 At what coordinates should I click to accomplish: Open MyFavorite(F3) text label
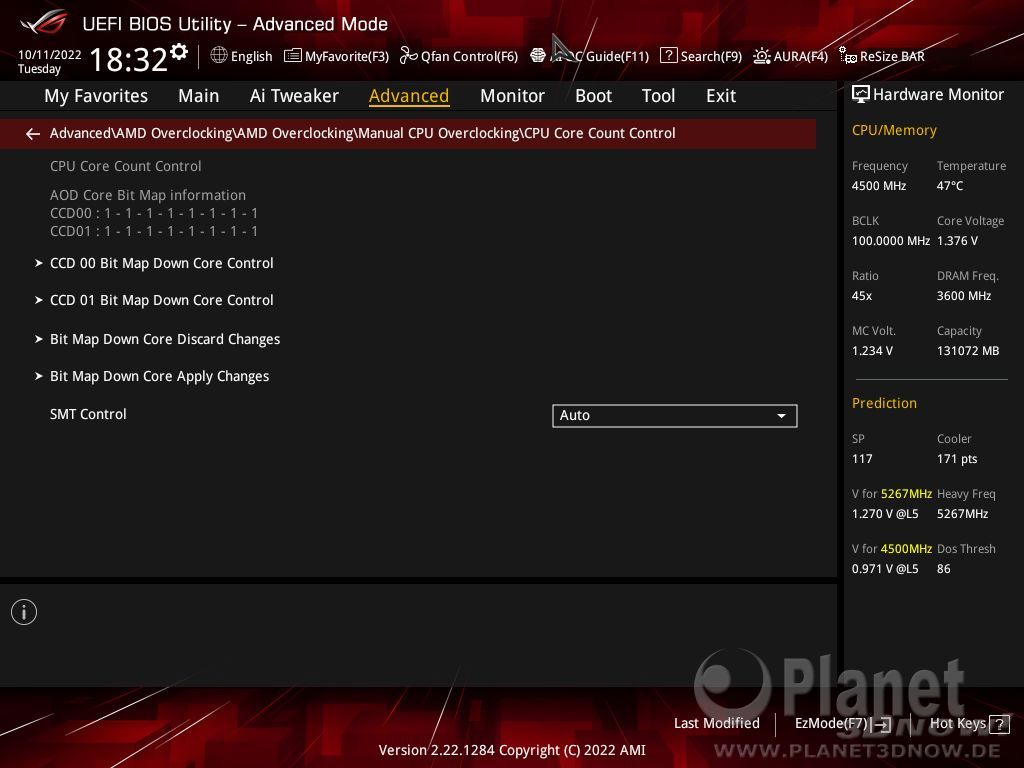point(347,57)
